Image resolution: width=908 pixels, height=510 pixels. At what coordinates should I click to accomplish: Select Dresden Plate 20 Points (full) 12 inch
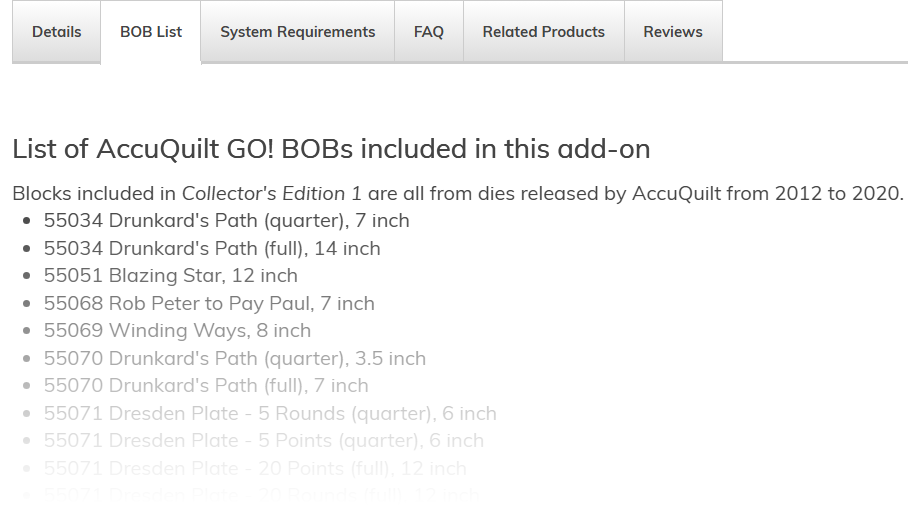tap(255, 468)
